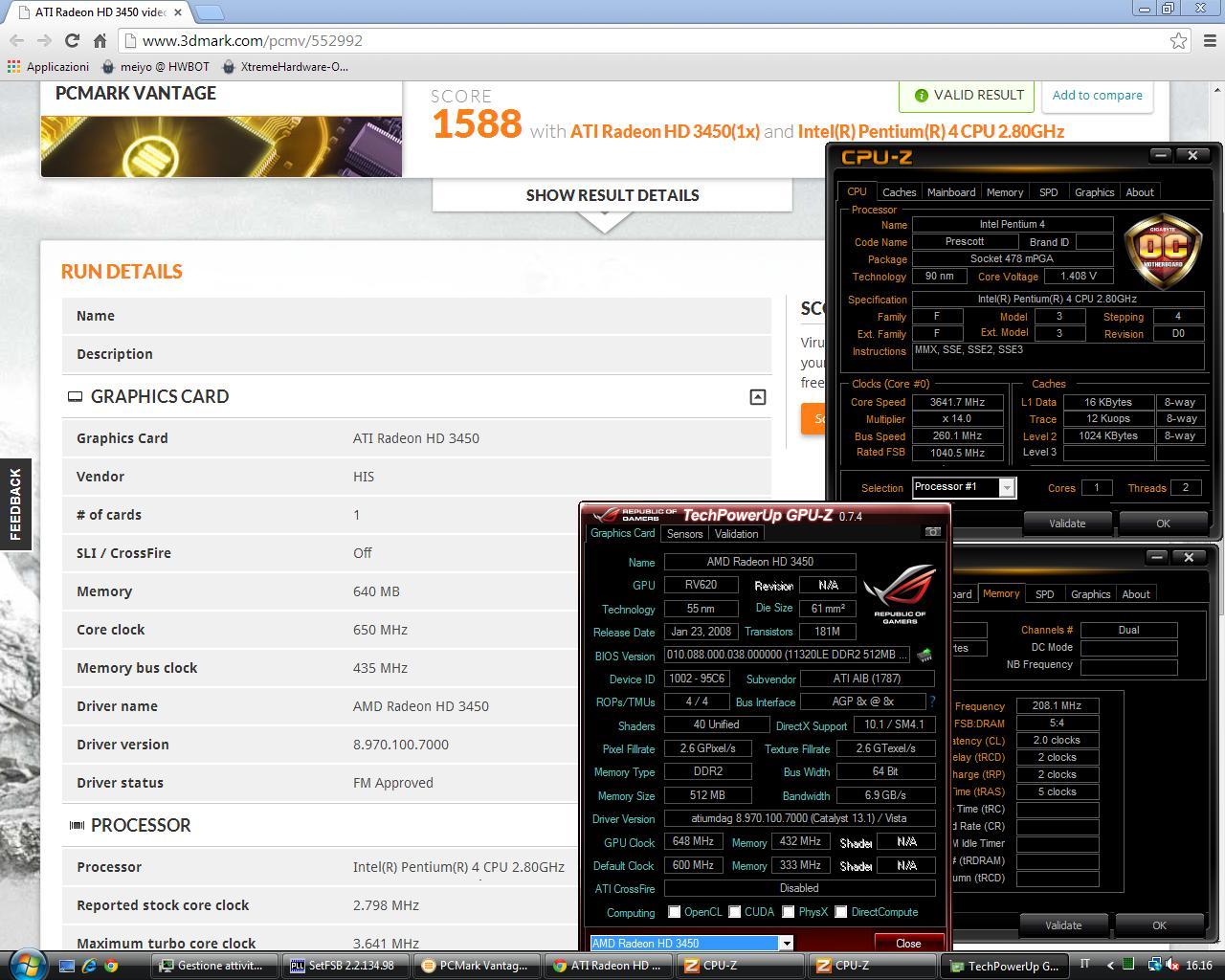The width and height of the screenshot is (1225, 980).
Task: Switch to SetFSB taskbar item
Action: tap(345, 966)
